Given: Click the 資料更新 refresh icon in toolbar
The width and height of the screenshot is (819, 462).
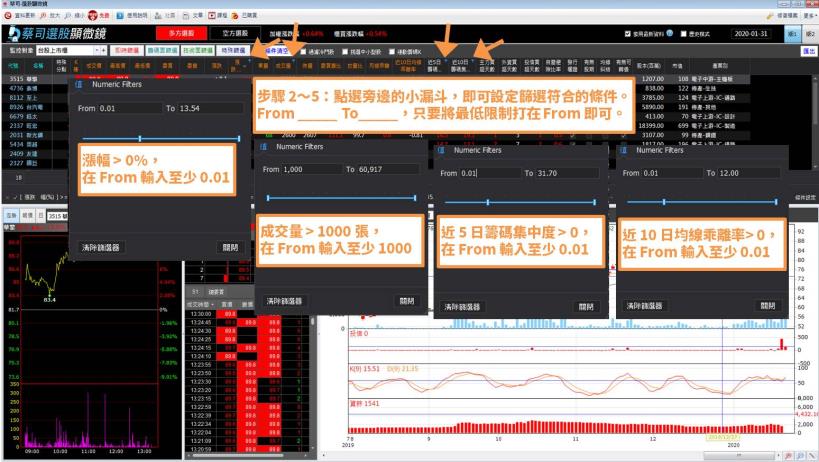Looking at the screenshot, I should (x=8, y=16).
